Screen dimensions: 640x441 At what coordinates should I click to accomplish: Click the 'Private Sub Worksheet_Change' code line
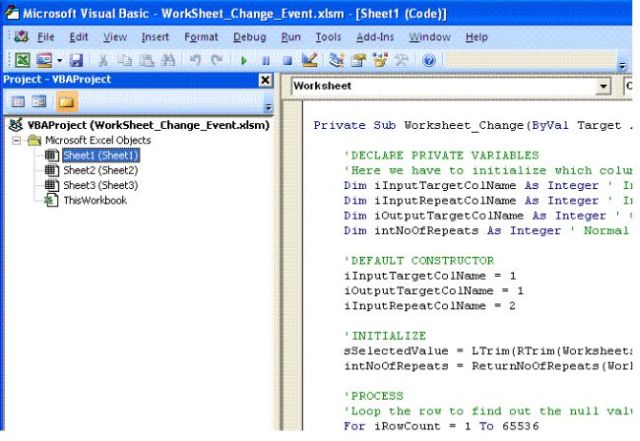pos(473,125)
